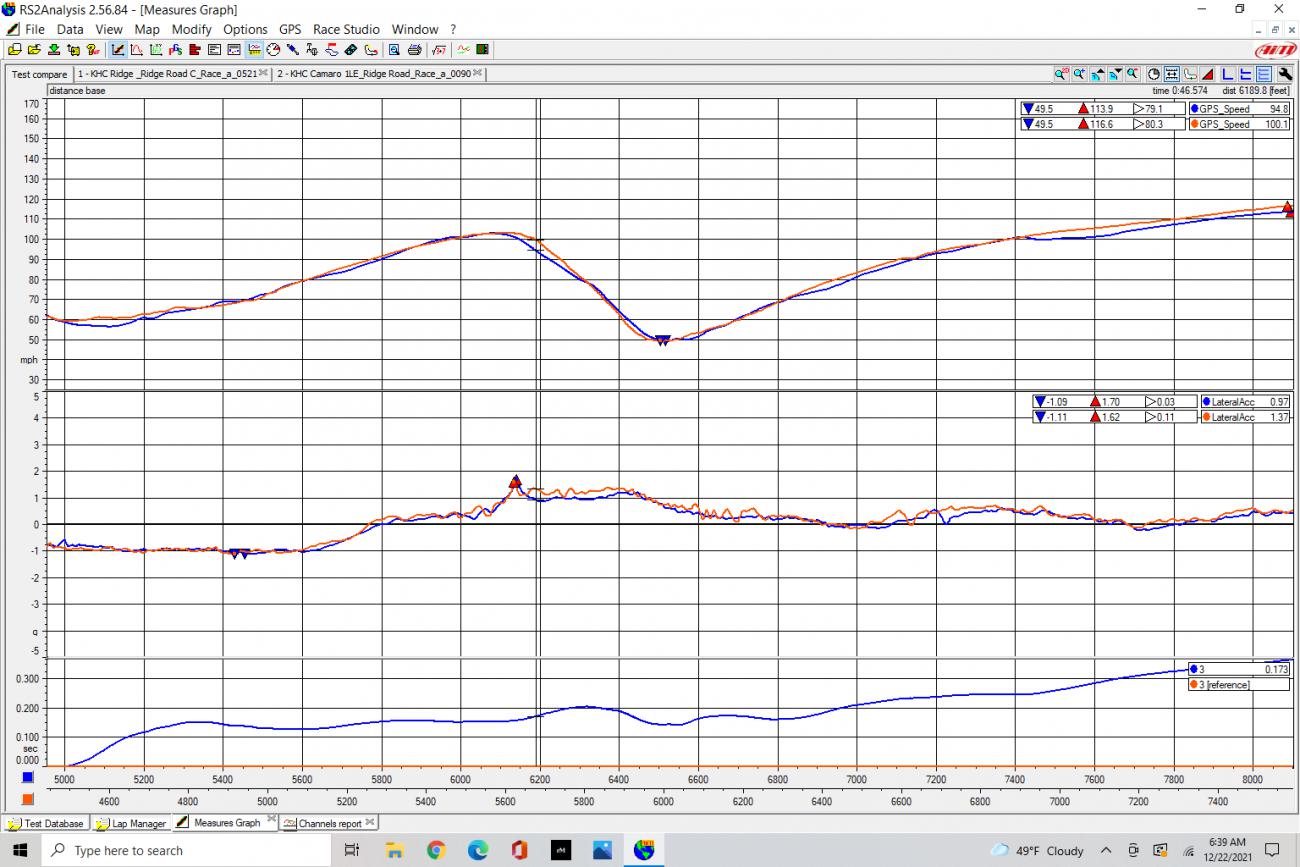Open the Data menu
Viewport: 1300px width, 867px height.
coord(70,29)
